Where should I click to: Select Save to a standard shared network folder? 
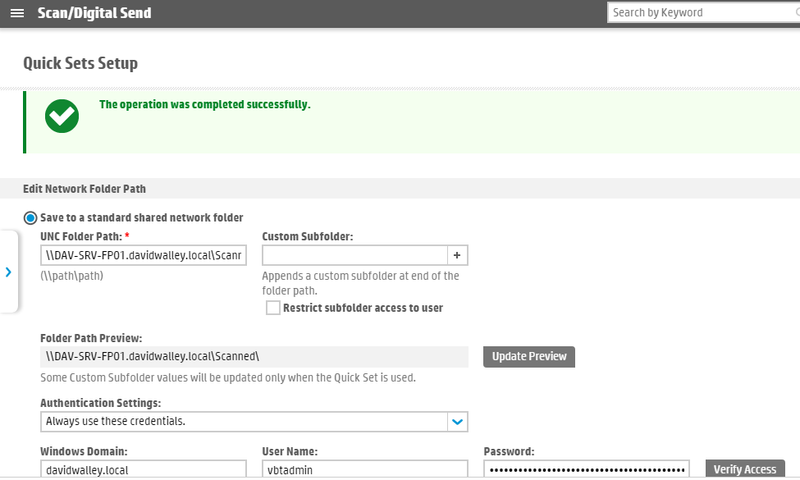click(x=30, y=217)
